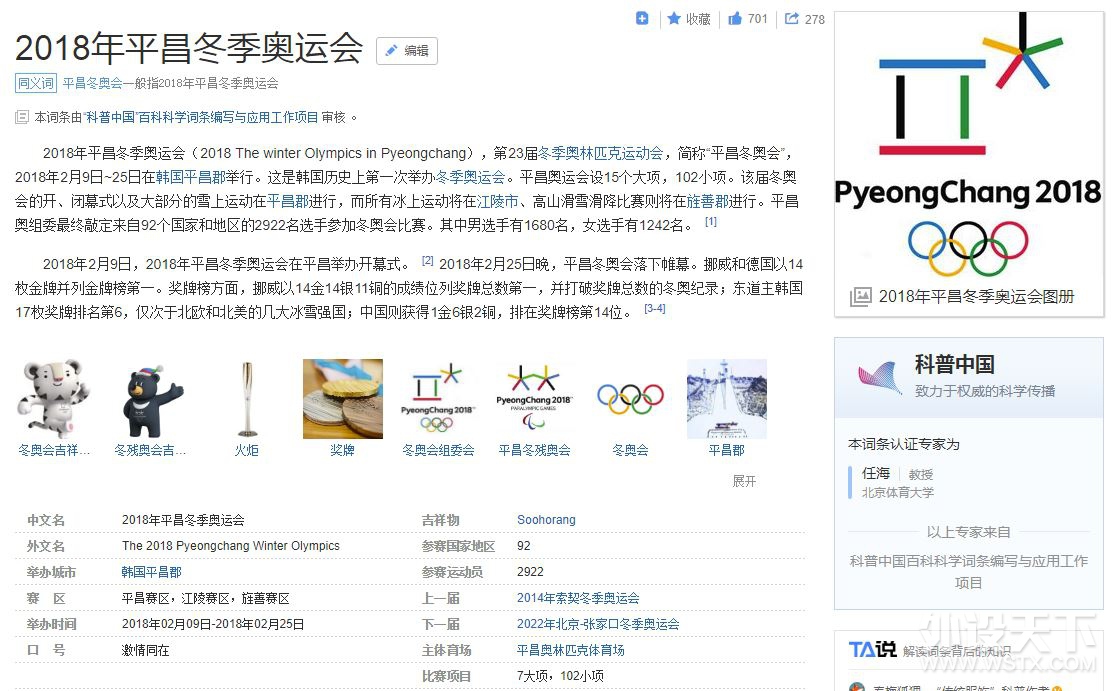The width and height of the screenshot is (1115, 691).
Task: Click the 收藏 star icon
Action: tap(673, 18)
